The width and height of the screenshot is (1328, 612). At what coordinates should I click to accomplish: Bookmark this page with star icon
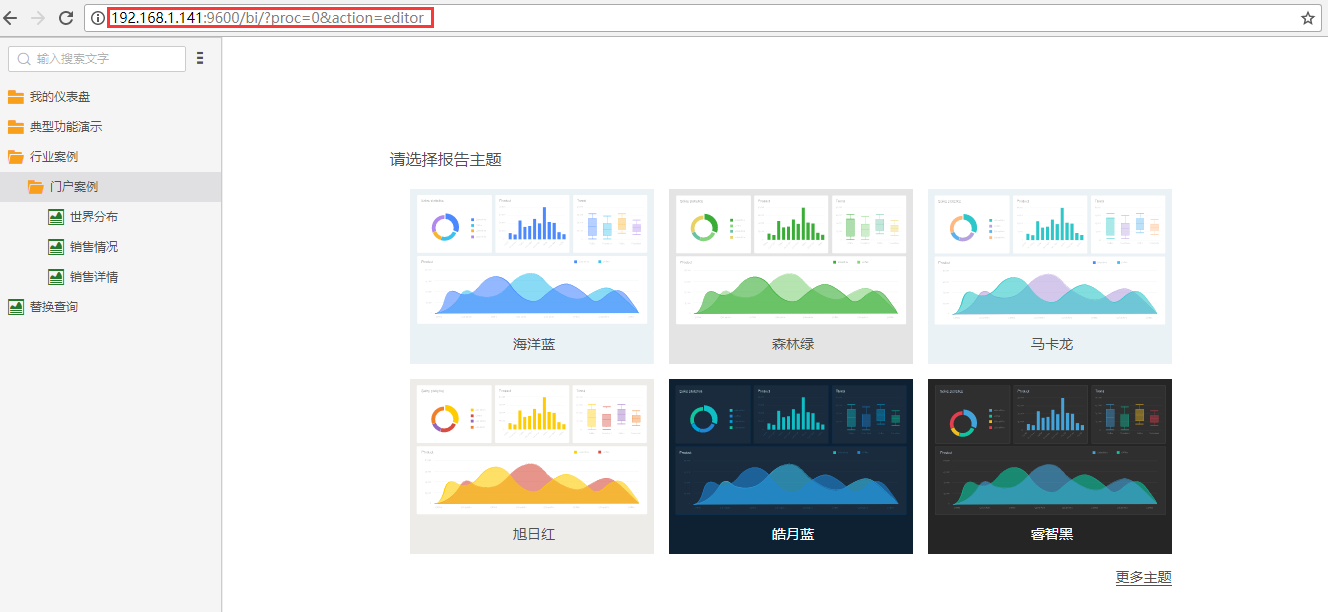pyautogui.click(x=1307, y=18)
